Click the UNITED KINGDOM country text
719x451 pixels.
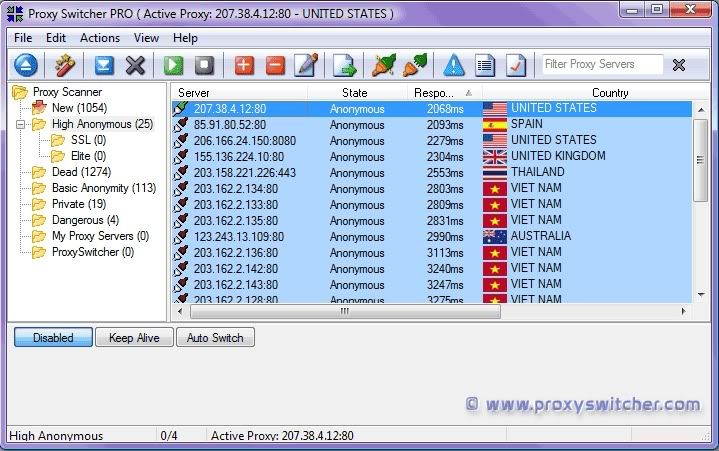(x=558, y=156)
